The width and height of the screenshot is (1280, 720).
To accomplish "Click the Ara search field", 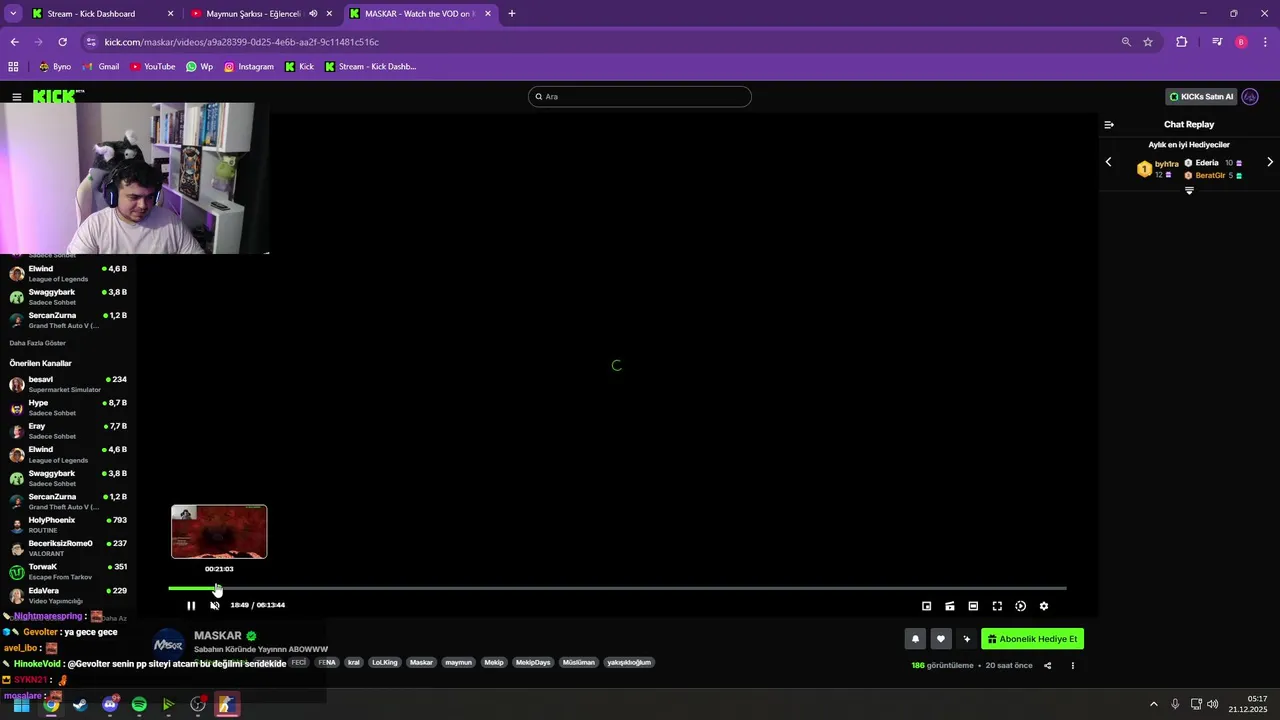I will (x=640, y=97).
